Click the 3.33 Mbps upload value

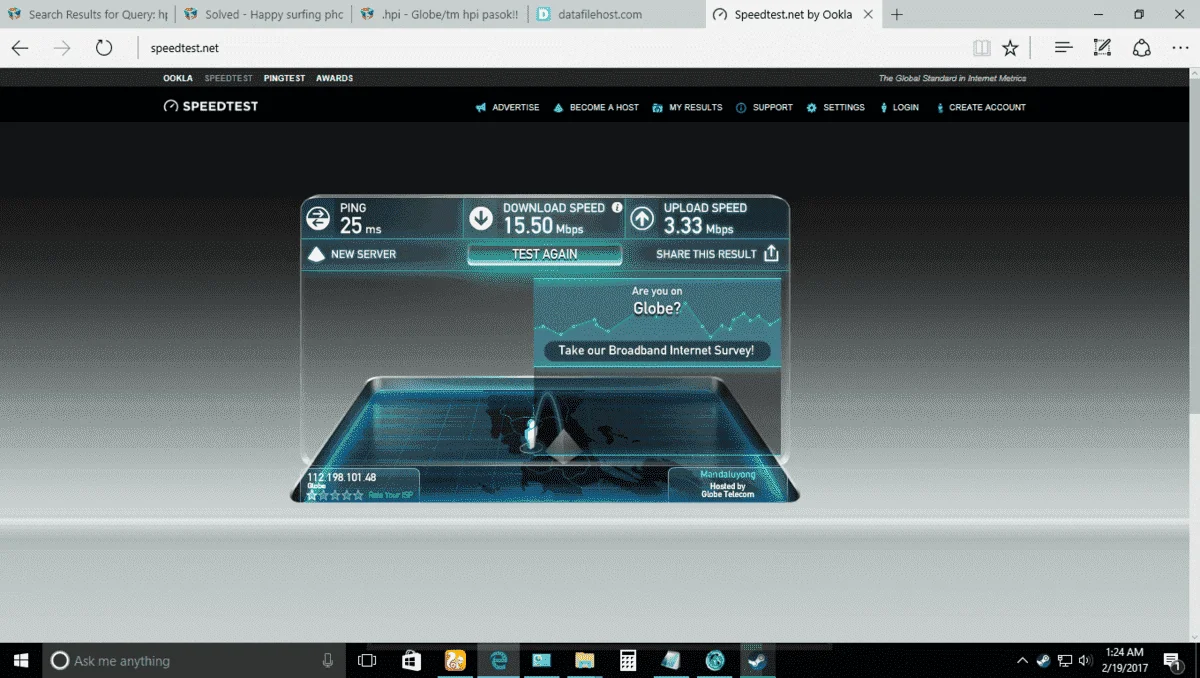[x=698, y=227]
